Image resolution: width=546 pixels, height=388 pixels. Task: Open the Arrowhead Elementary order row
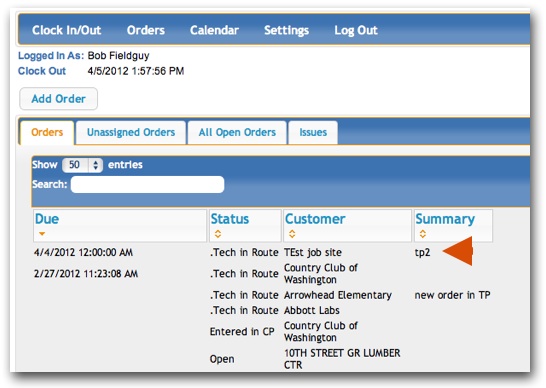click(x=263, y=295)
